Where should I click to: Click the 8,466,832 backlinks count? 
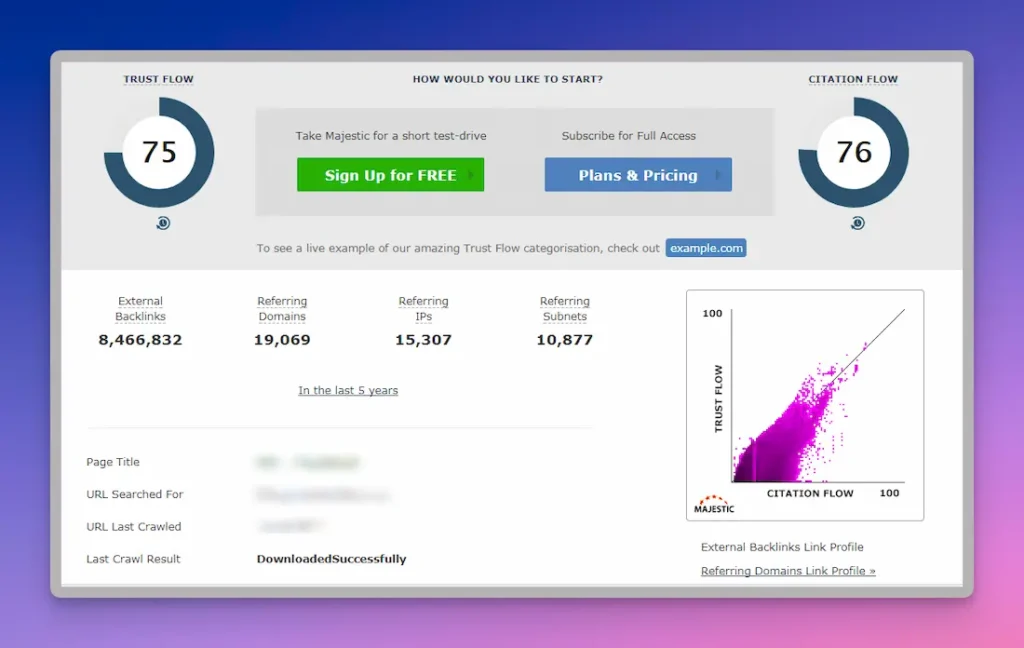click(140, 340)
